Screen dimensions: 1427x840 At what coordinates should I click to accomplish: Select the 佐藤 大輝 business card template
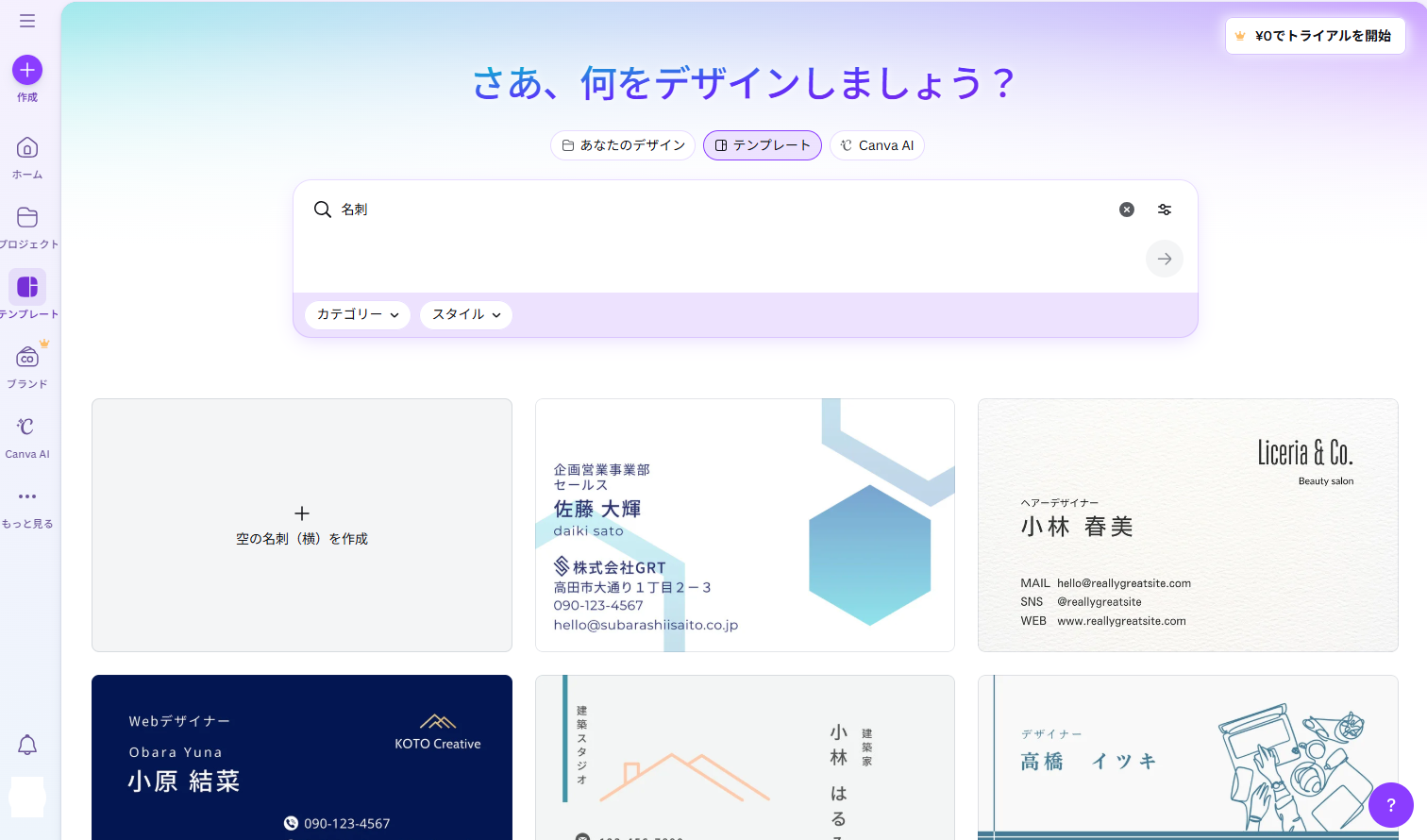click(x=744, y=525)
